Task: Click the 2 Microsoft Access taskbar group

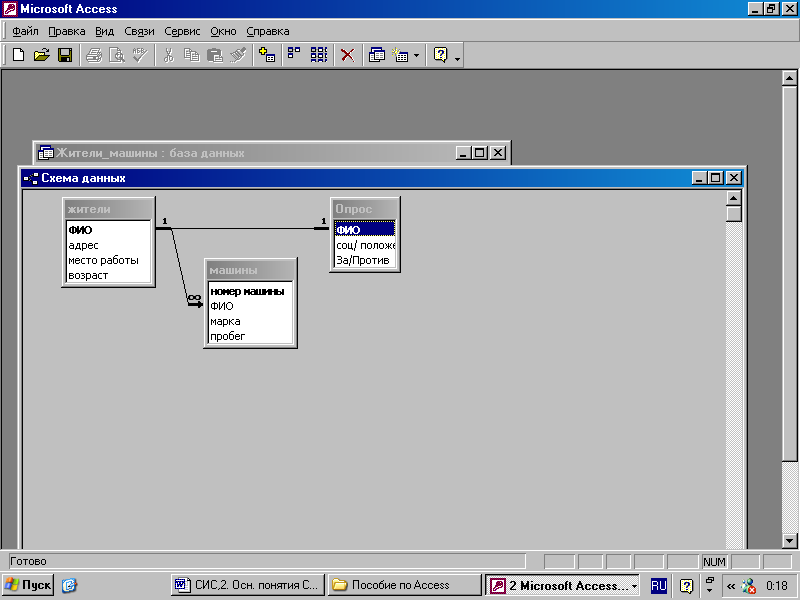Action: pos(562,585)
